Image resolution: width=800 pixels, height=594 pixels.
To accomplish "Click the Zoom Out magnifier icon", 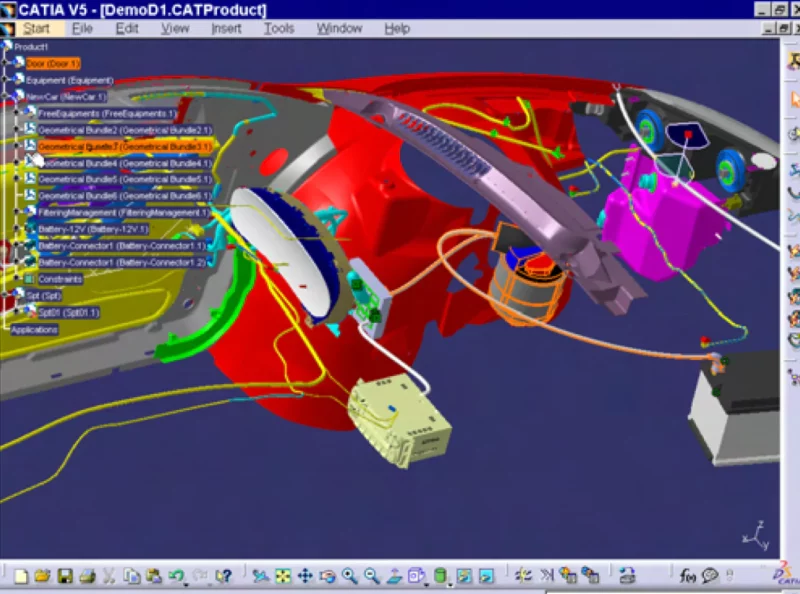I will pyautogui.click(x=371, y=576).
